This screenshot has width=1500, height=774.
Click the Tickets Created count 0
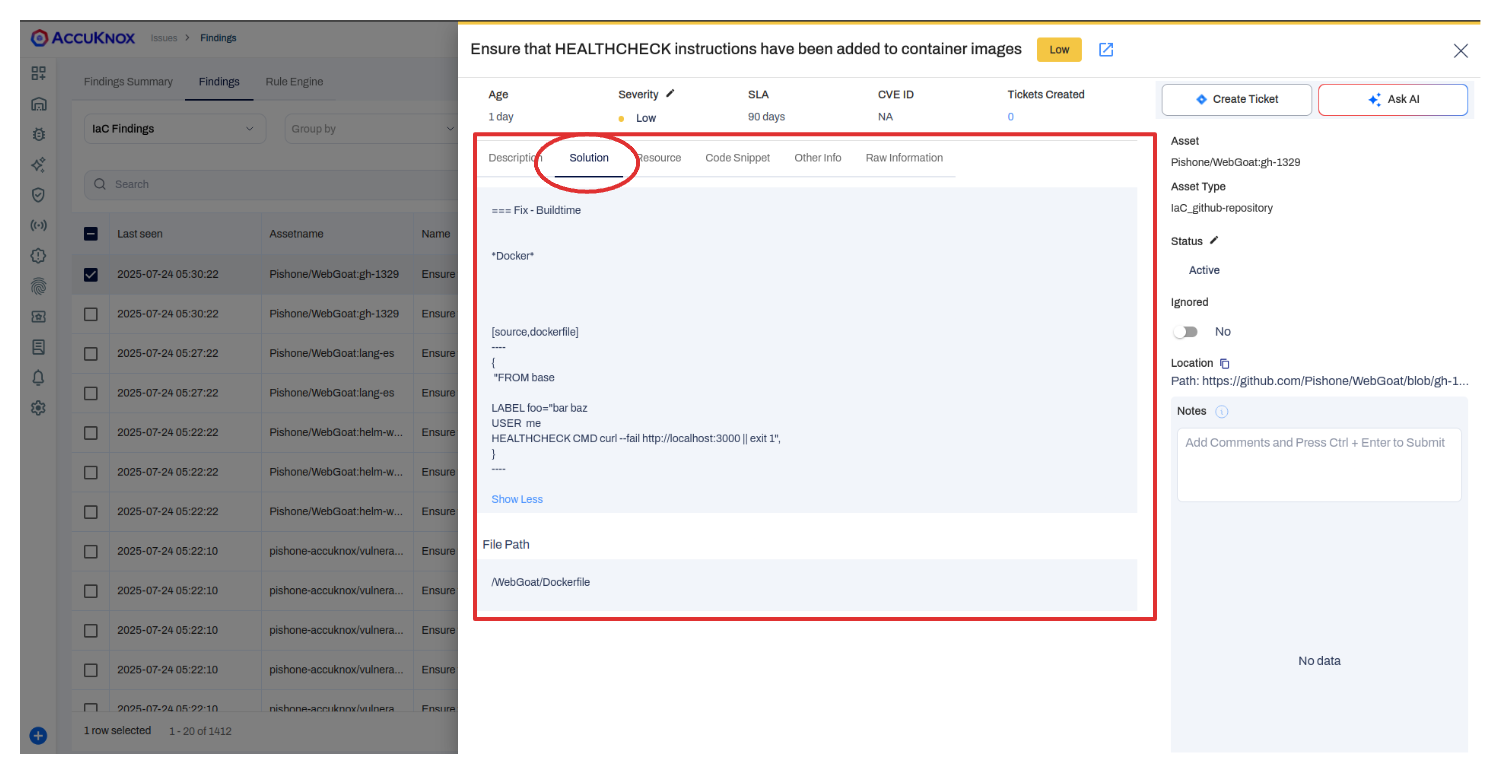tap(1011, 117)
